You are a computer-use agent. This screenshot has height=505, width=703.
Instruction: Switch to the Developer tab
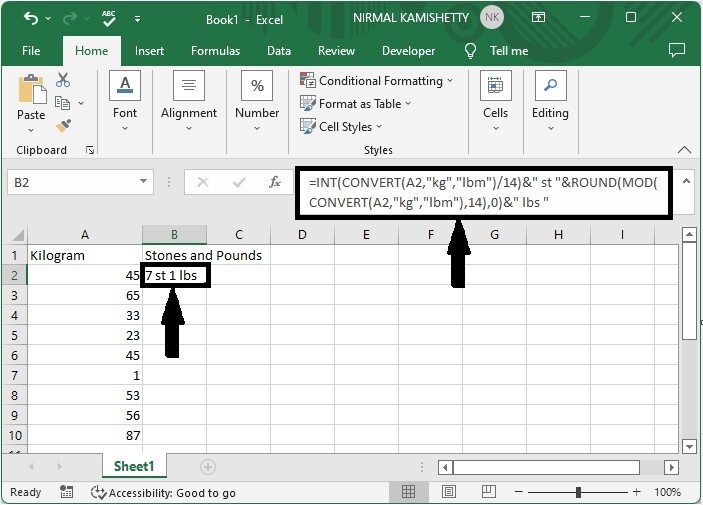(x=408, y=51)
